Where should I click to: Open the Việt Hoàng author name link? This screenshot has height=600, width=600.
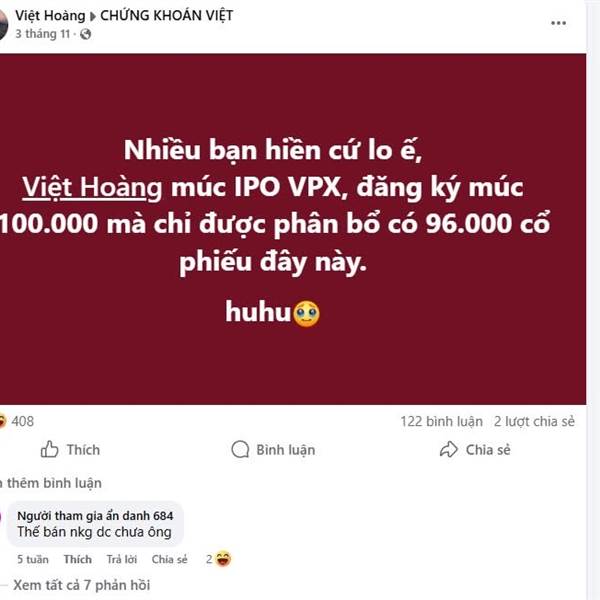[50, 16]
